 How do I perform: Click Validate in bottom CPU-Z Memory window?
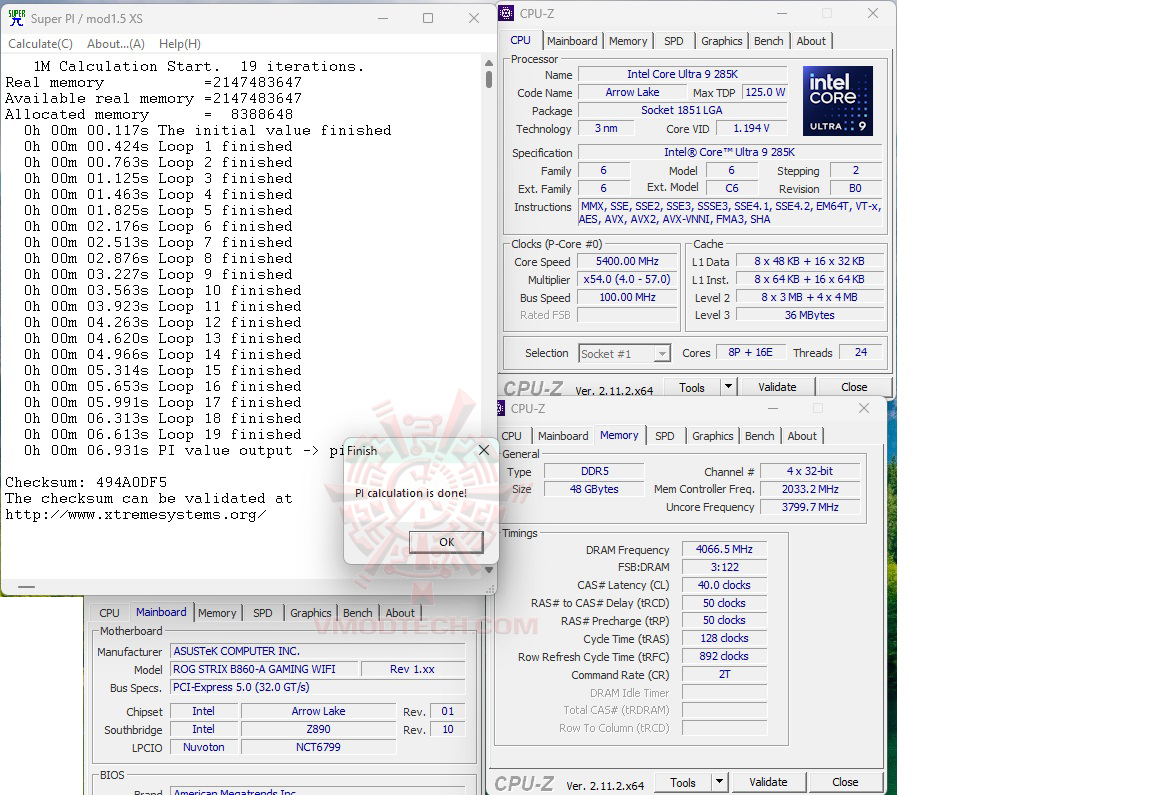pos(768,783)
